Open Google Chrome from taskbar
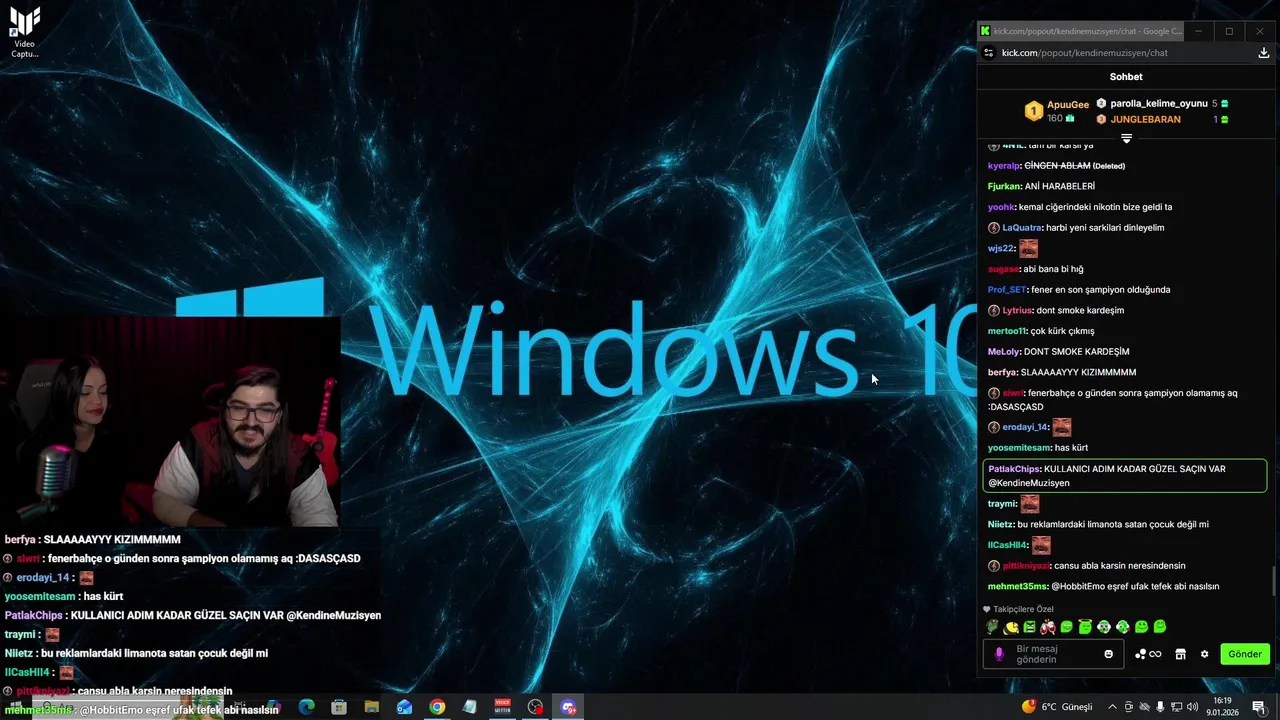Viewport: 1280px width, 720px height. click(x=437, y=707)
